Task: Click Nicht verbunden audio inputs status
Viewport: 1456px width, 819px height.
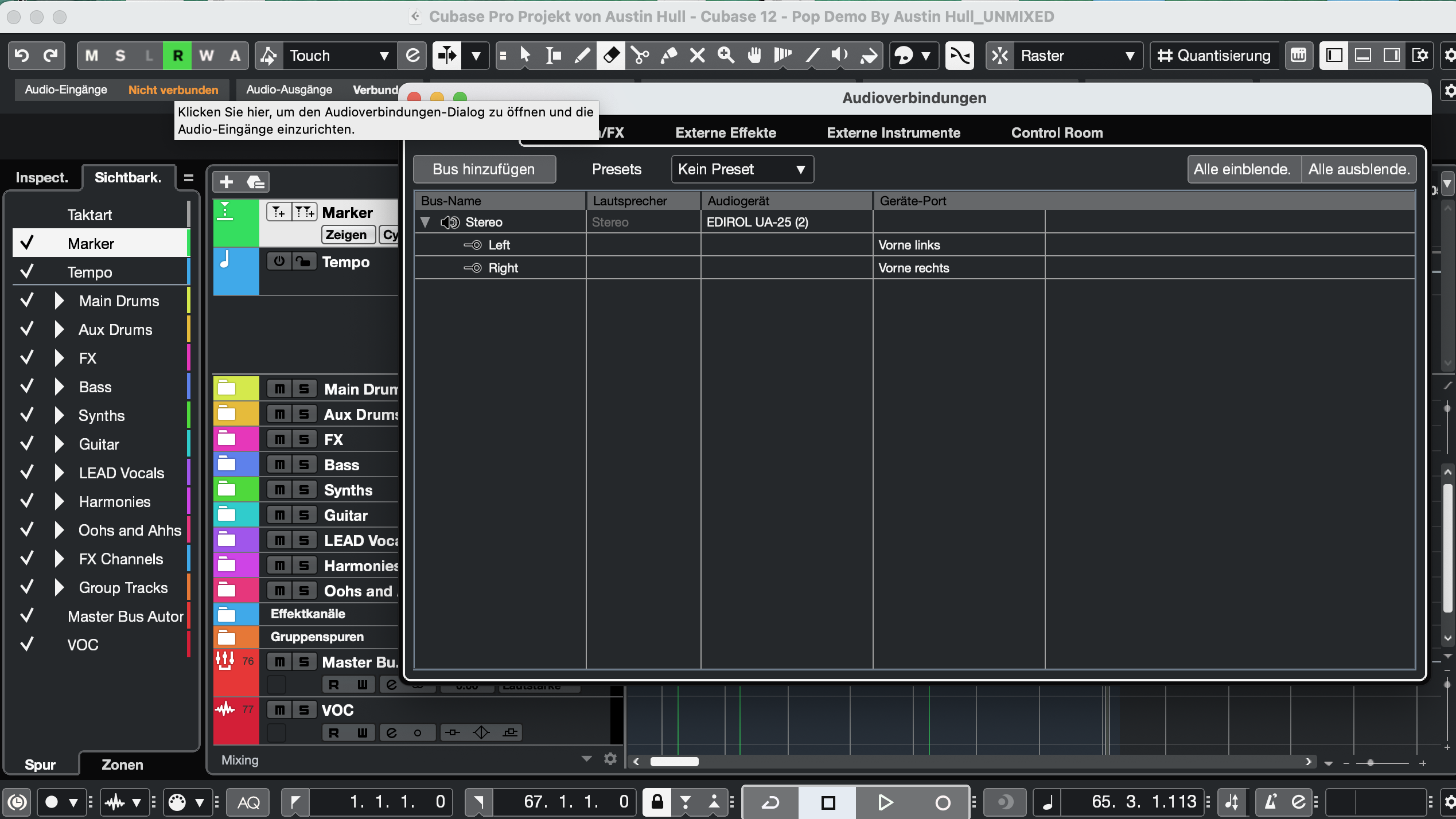Action: point(173,89)
